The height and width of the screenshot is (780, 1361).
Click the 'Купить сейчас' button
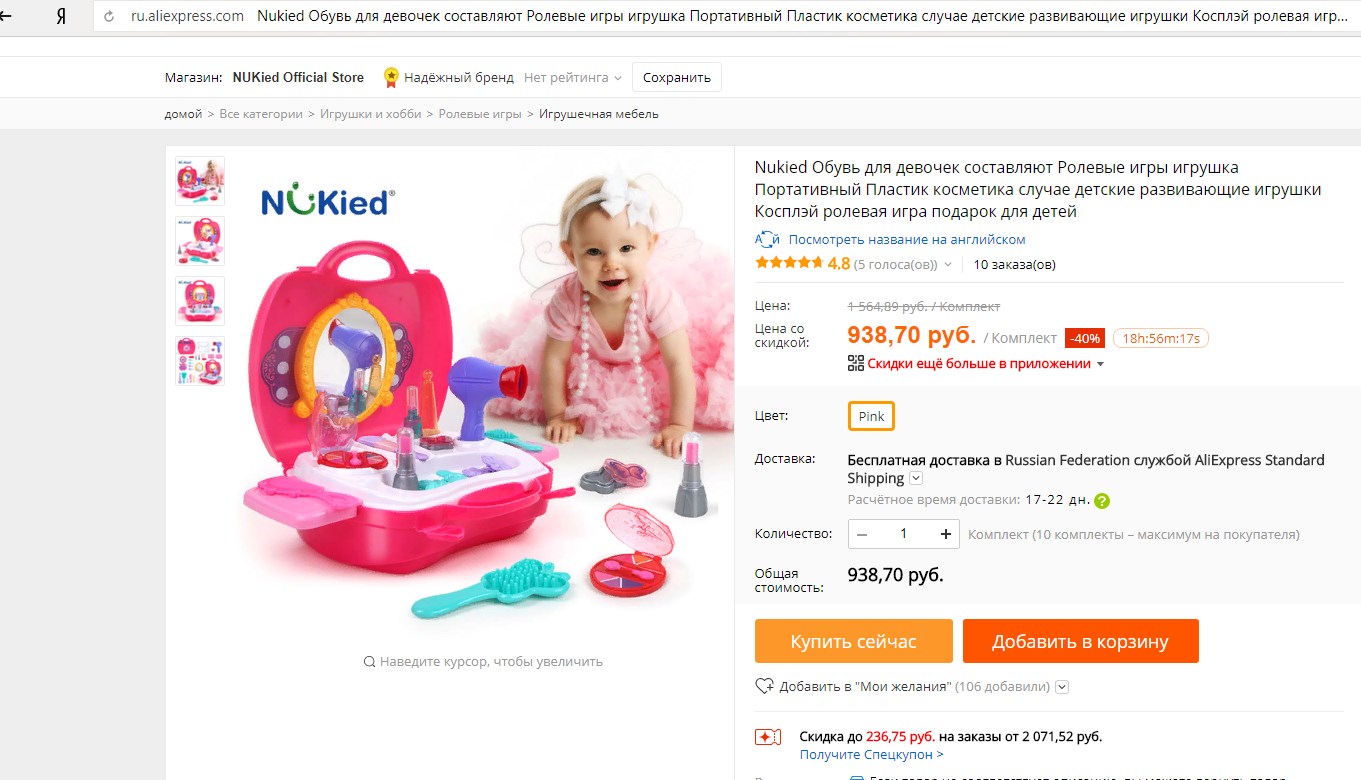tap(853, 641)
